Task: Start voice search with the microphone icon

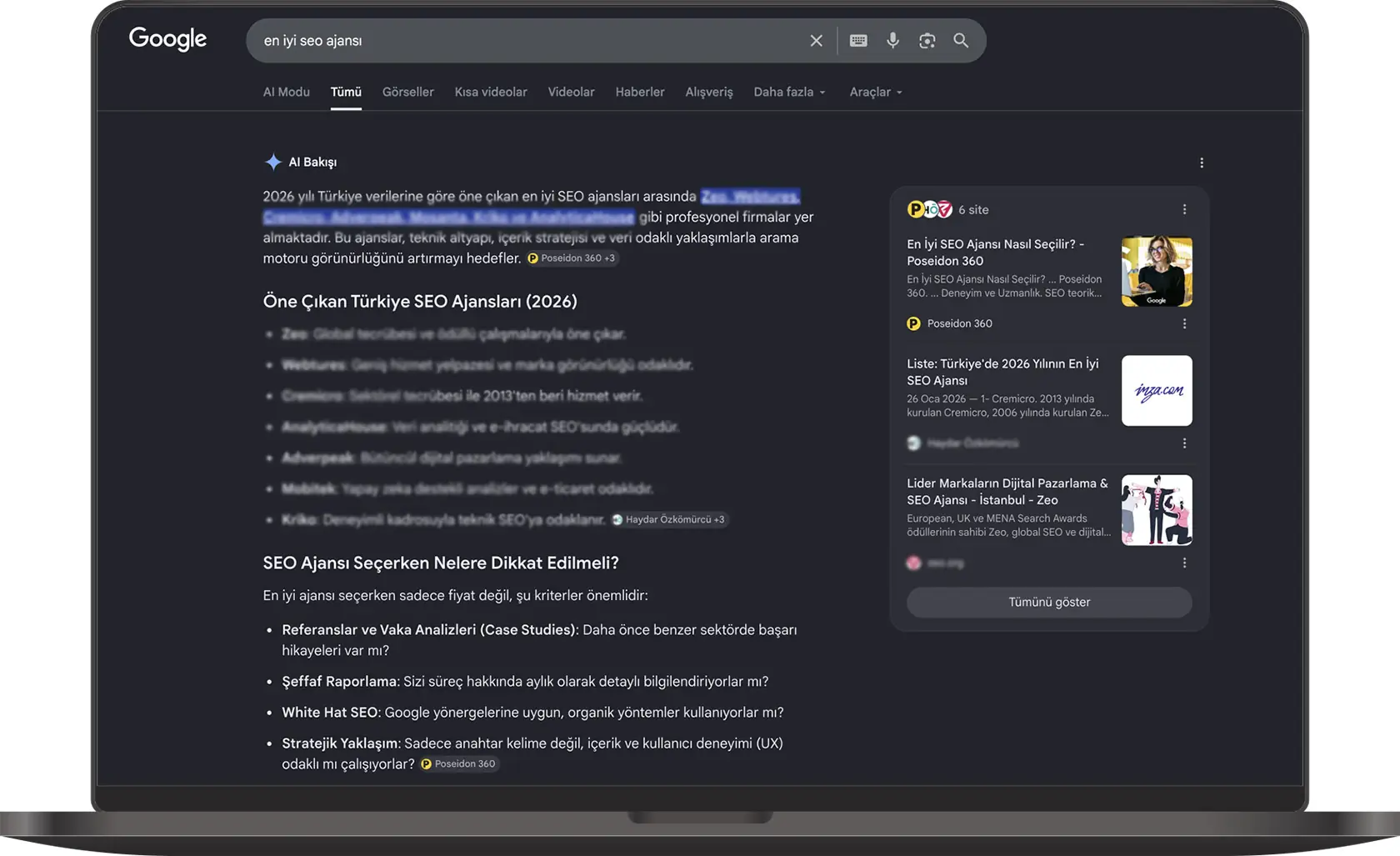Action: (892, 41)
